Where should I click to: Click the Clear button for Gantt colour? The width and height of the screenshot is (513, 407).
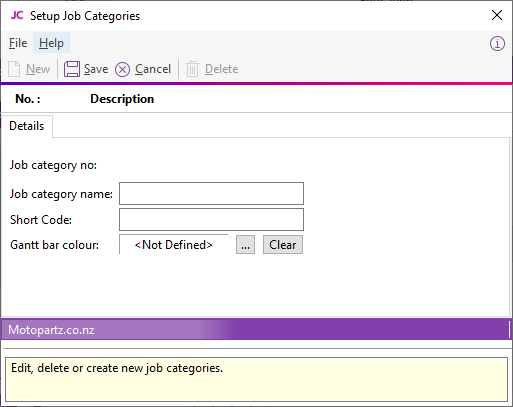[x=283, y=245]
